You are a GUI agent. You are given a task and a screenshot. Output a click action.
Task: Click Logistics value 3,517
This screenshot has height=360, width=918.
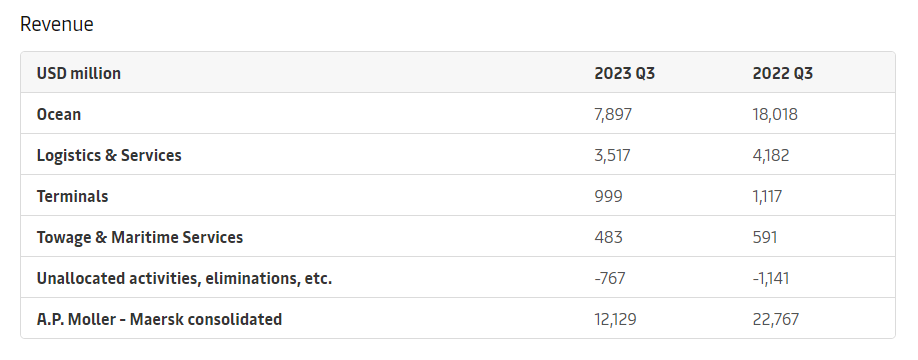point(612,155)
